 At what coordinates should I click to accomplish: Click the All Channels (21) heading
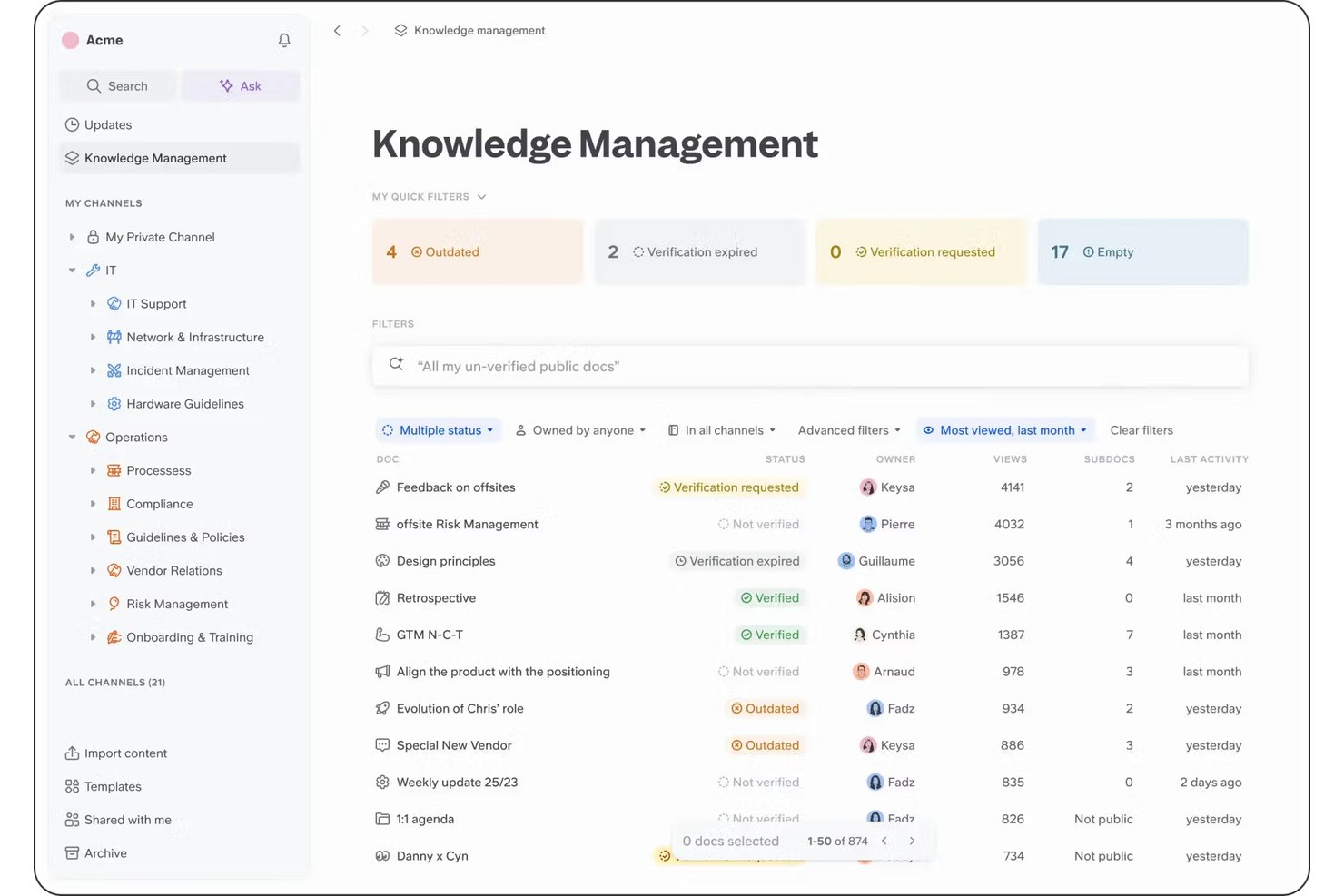(115, 683)
